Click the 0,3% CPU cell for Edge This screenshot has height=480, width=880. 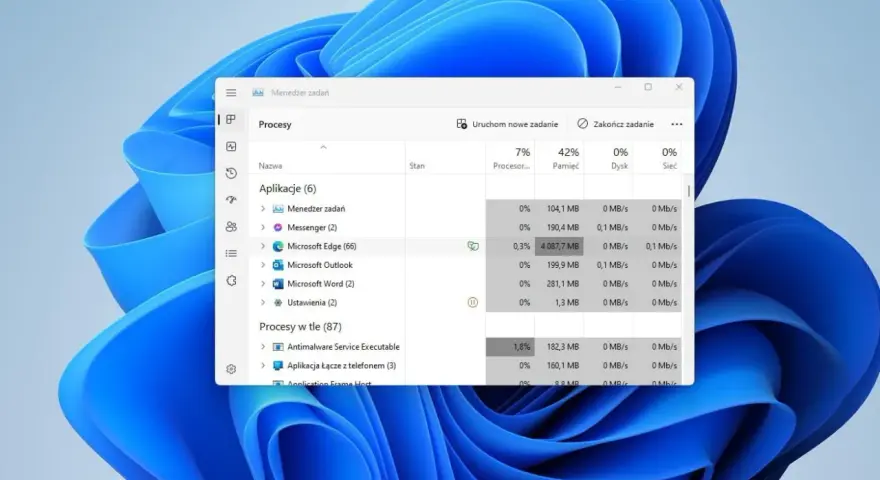coord(511,246)
